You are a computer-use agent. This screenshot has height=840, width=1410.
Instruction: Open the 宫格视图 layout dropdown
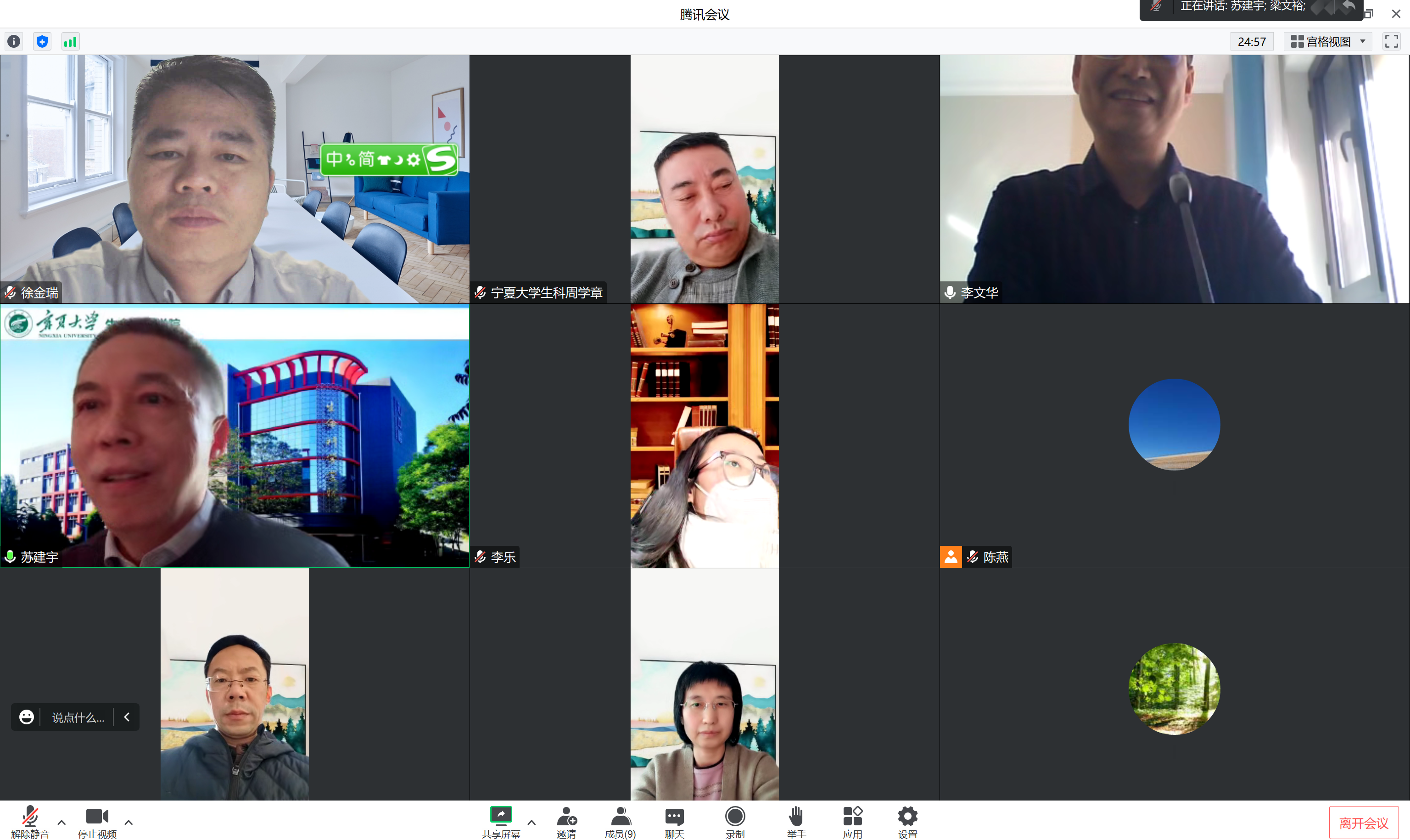pos(1327,41)
